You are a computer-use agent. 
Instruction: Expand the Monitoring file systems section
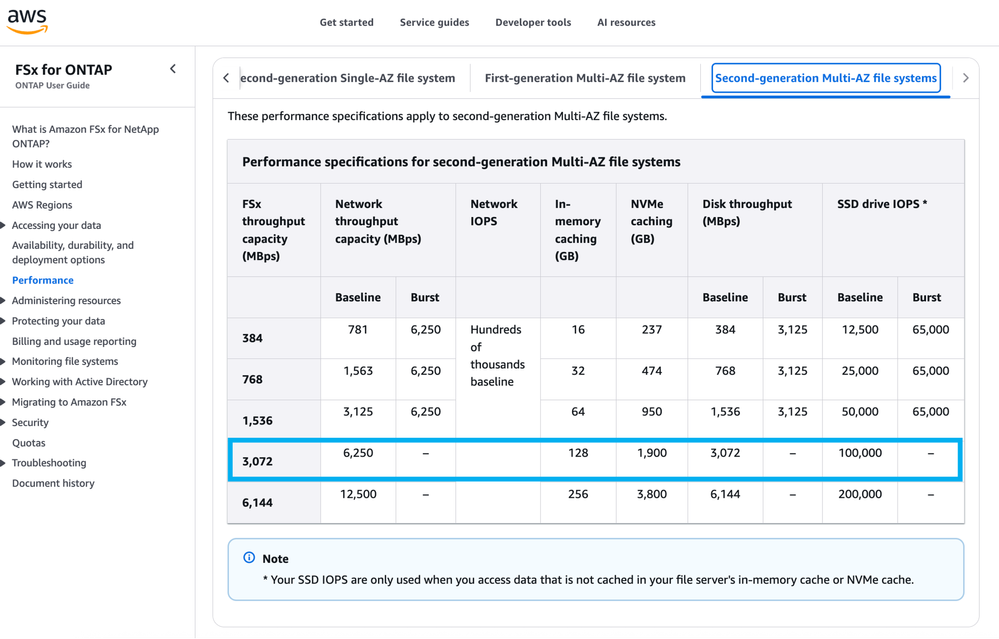(x=5, y=362)
